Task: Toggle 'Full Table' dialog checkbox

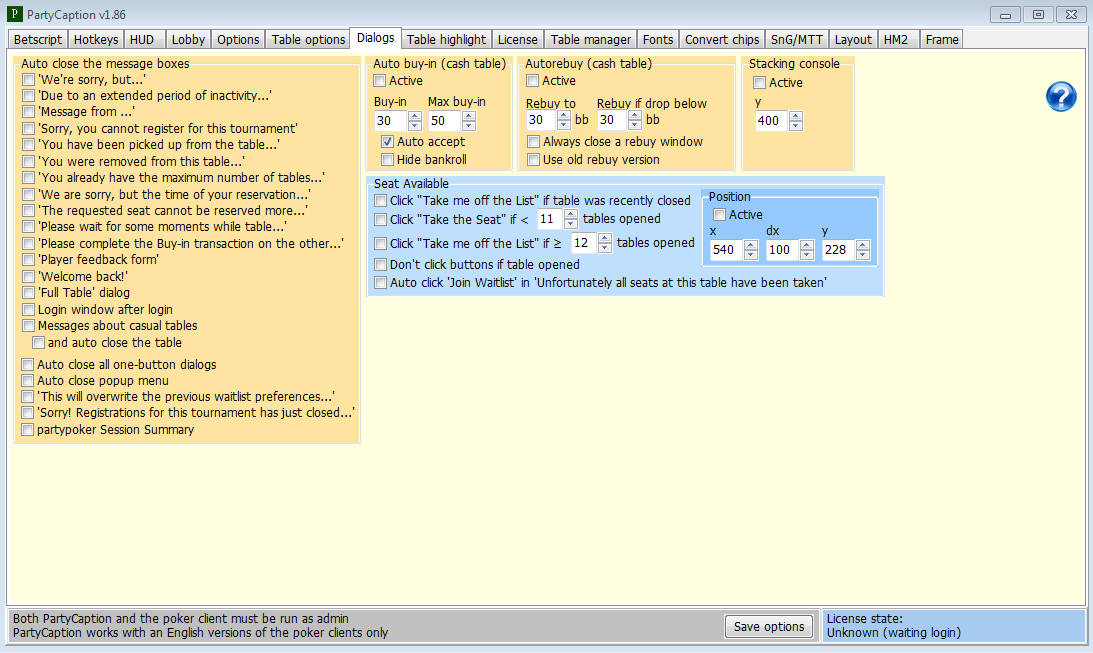Action: point(29,293)
